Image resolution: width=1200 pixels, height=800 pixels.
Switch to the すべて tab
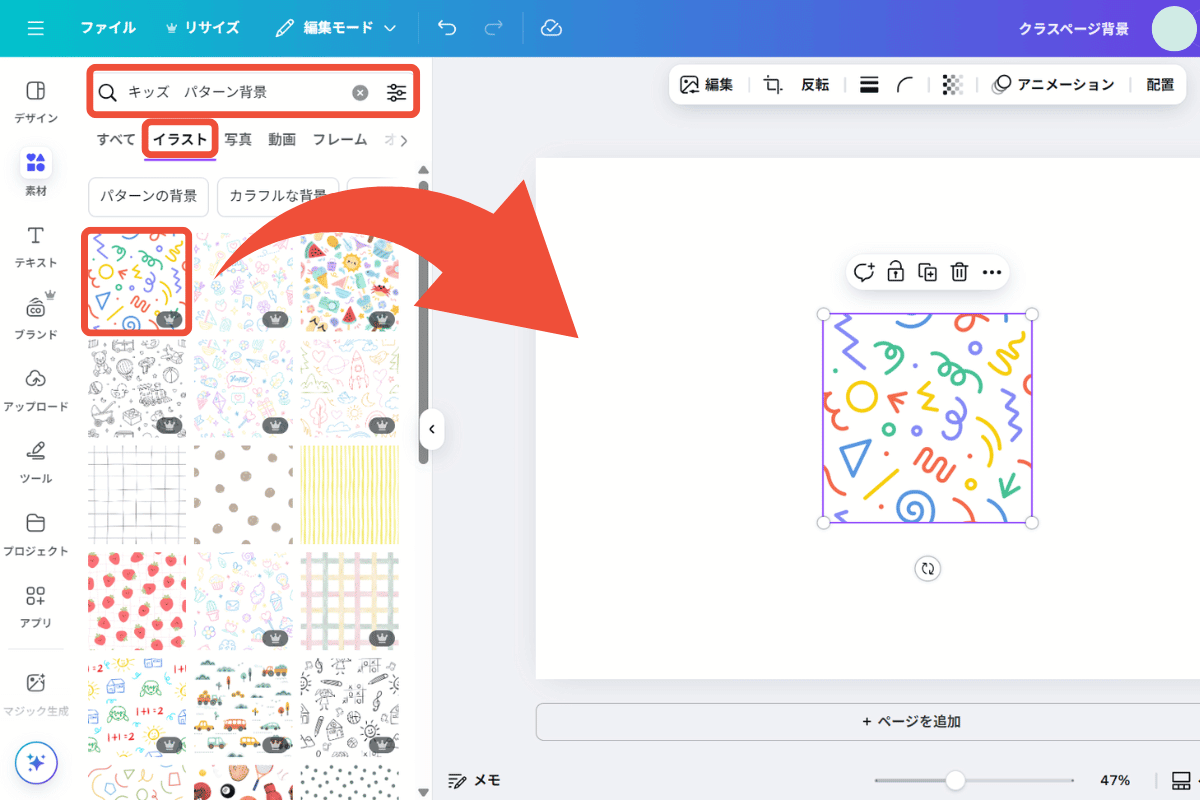click(116, 139)
